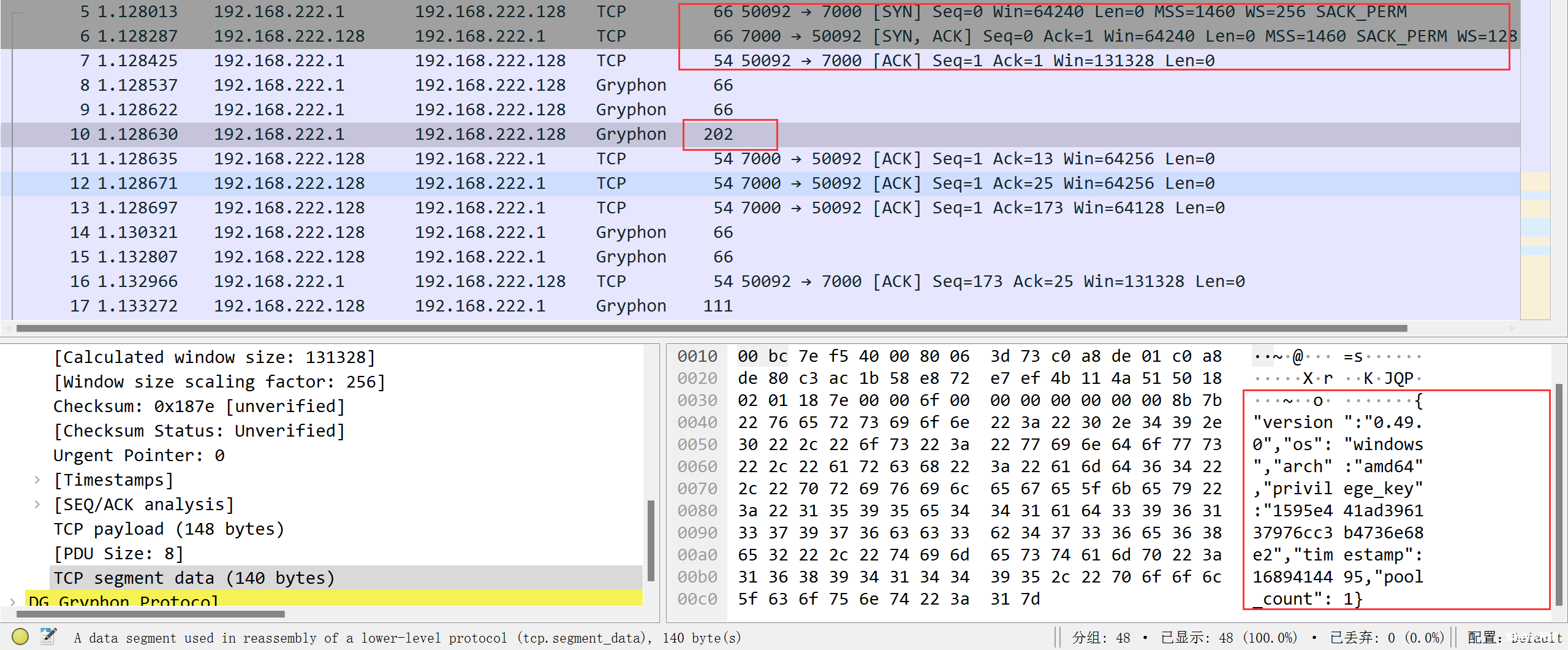Click the yellow expert information circle icon
This screenshot has width=1568, height=650.
coord(20,637)
